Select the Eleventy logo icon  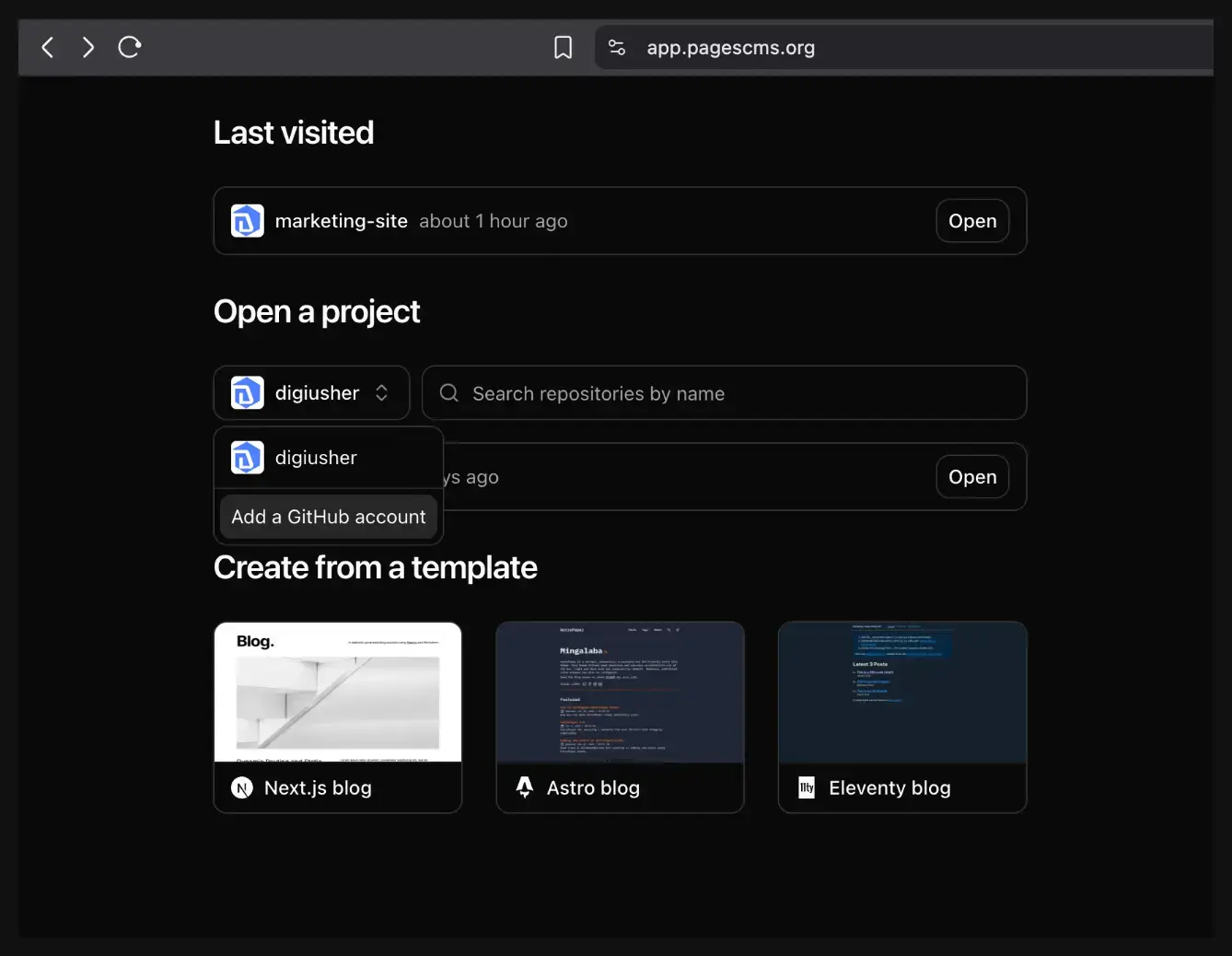[806, 787]
